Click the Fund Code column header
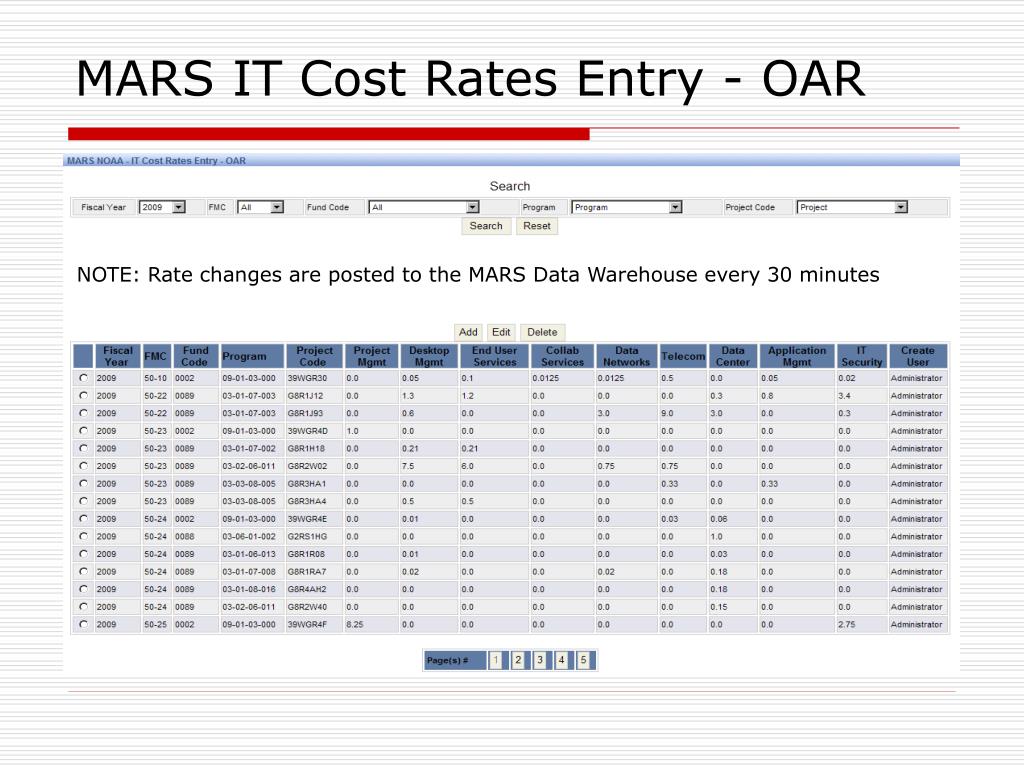Screen dimensions: 1024x768 195,356
